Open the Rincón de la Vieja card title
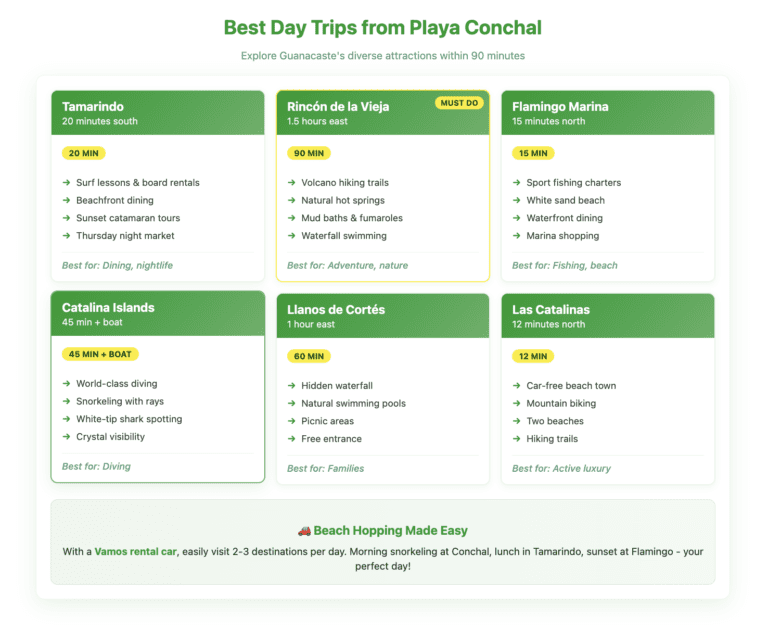Viewport: 768px width, 630px height. pyautogui.click(x=338, y=107)
